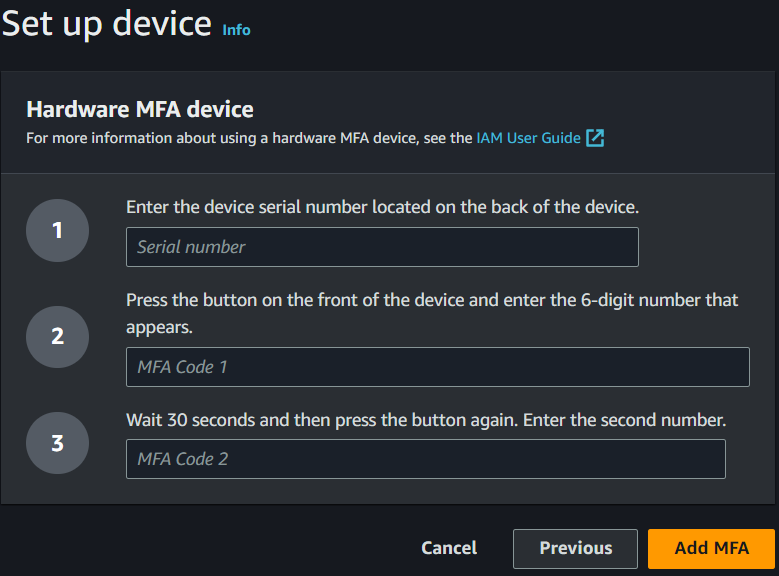
Task: Select the MFA Code 2 input box
Action: pyautogui.click(x=425, y=459)
